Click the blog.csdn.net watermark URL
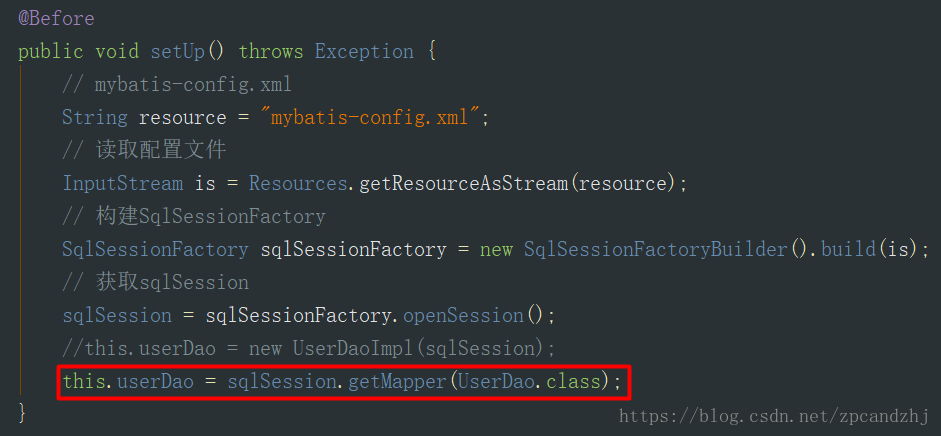941x436 pixels. [775, 416]
